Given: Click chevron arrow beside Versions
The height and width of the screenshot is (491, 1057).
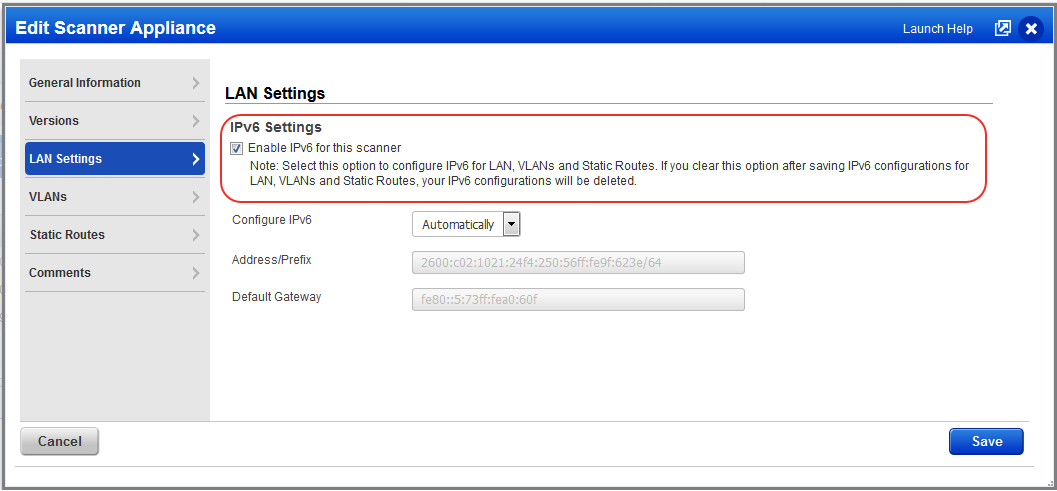Looking at the screenshot, I should (x=195, y=121).
